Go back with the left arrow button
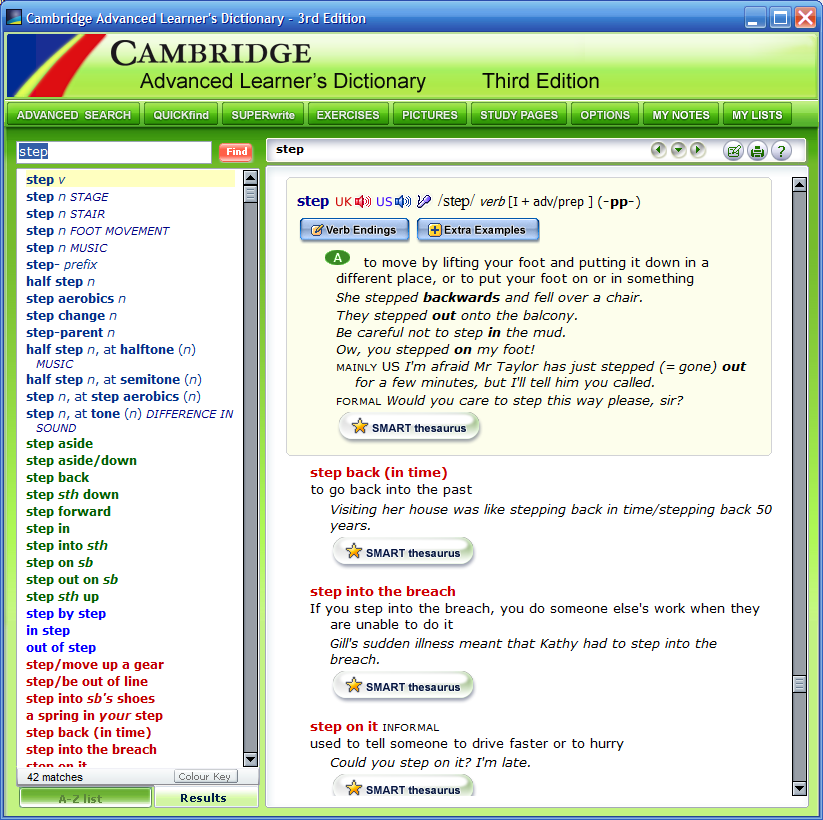This screenshot has height=820, width=823. point(658,150)
